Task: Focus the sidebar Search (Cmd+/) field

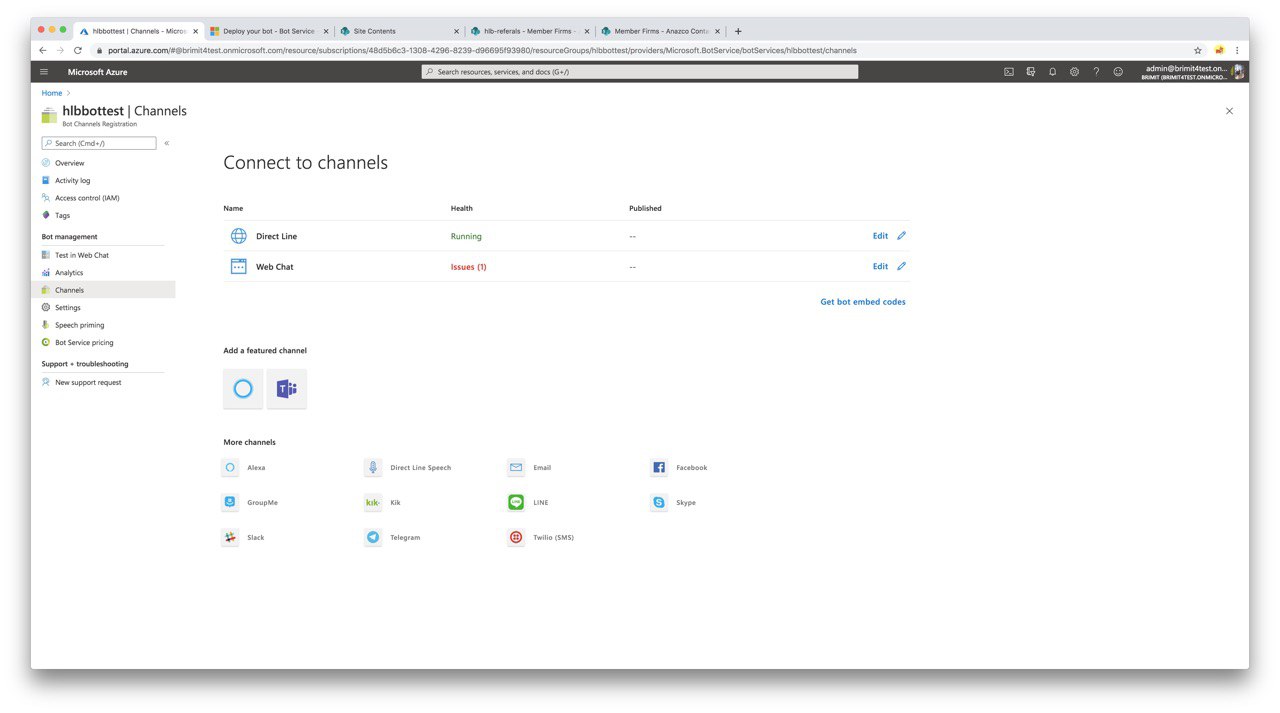Action: click(99, 143)
